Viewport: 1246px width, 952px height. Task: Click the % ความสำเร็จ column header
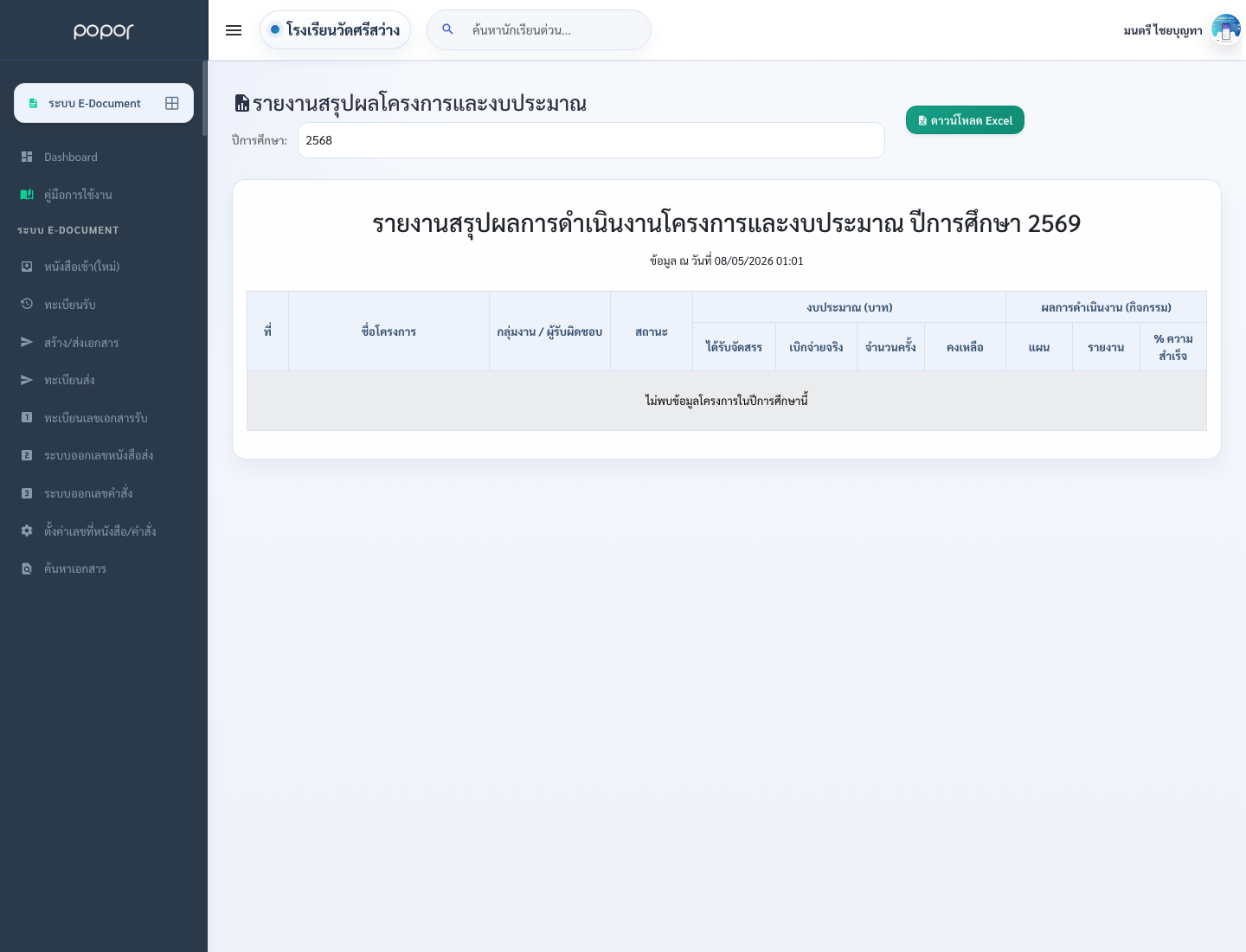tap(1173, 347)
